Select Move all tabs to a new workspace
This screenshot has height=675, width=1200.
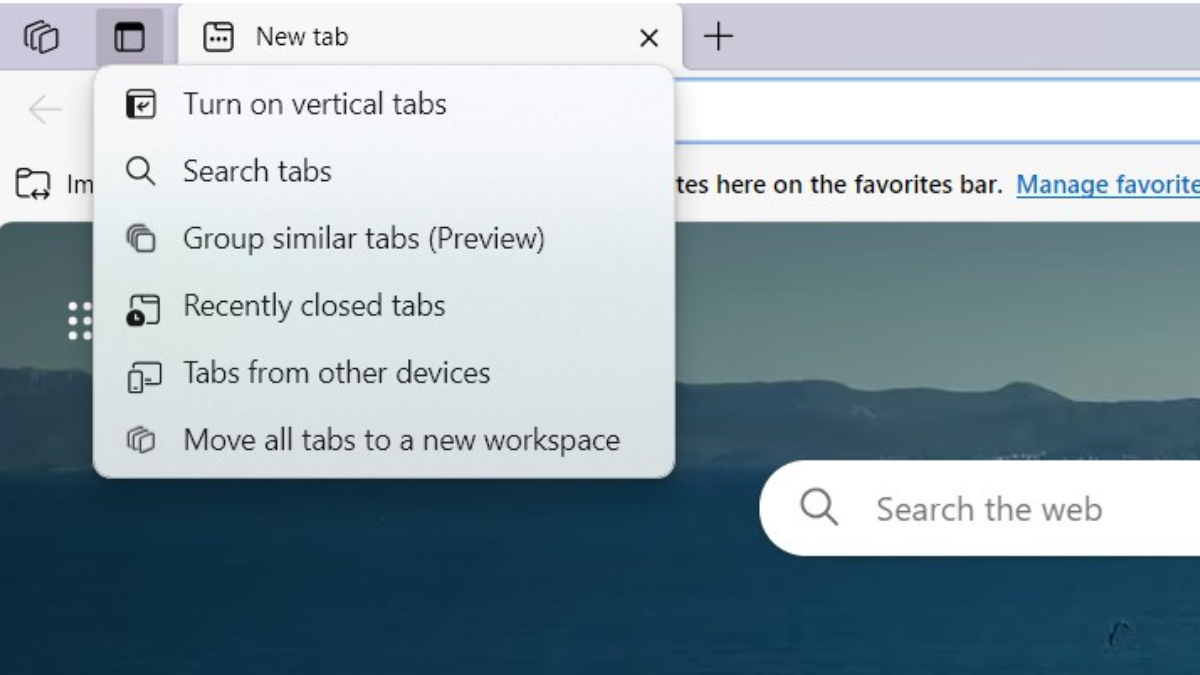401,439
